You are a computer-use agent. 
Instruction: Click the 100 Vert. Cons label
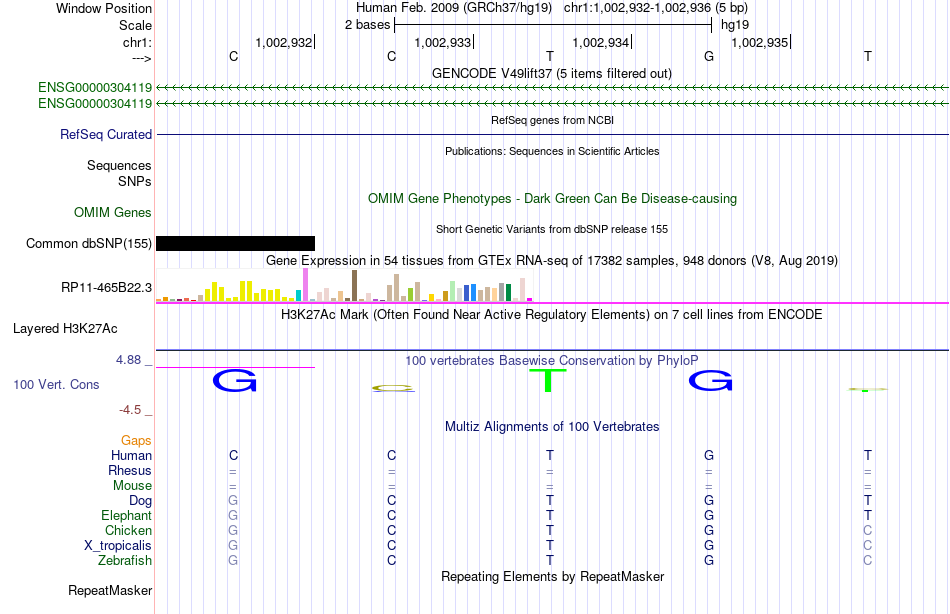click(56, 385)
